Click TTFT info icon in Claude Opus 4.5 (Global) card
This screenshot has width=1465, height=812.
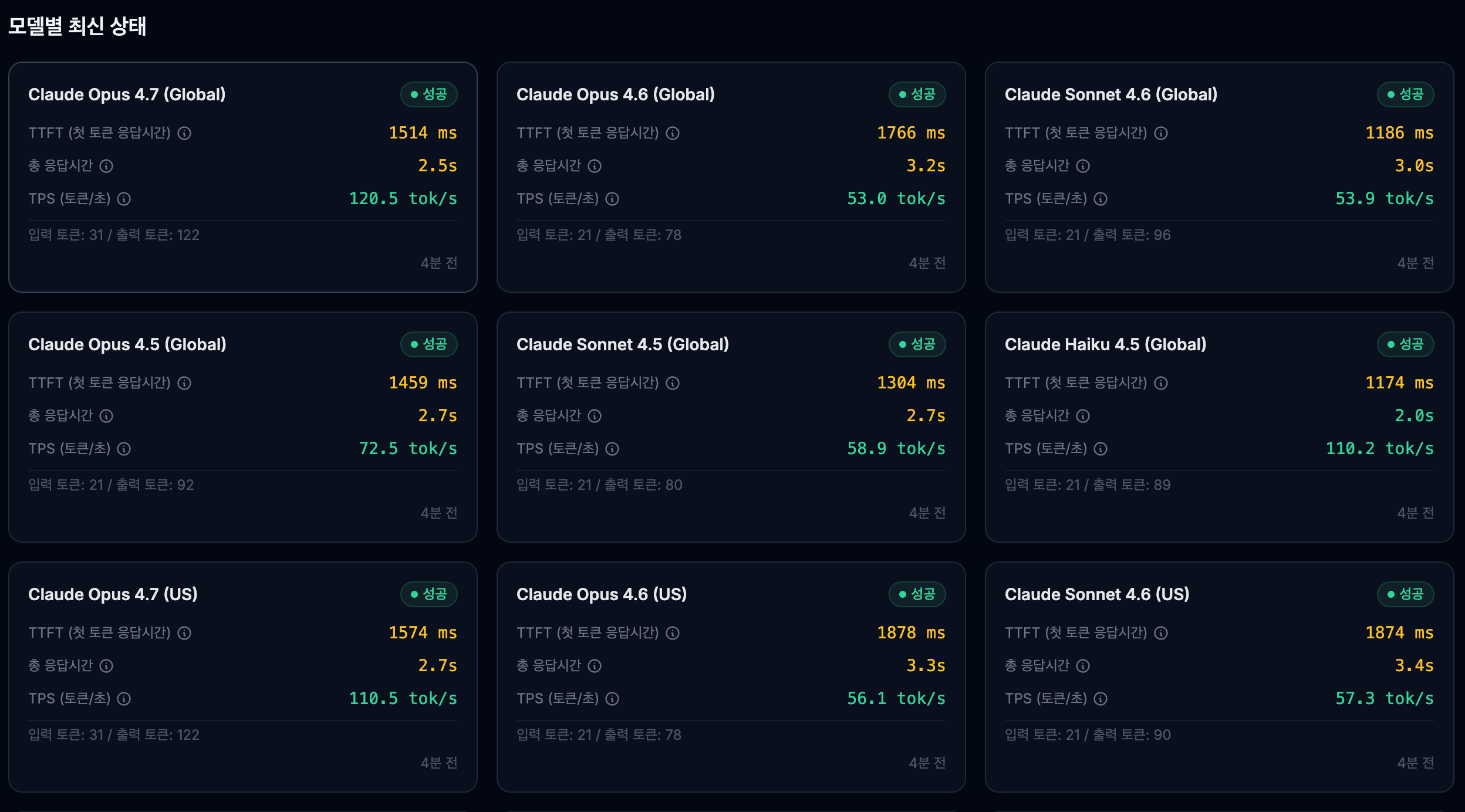point(184,383)
